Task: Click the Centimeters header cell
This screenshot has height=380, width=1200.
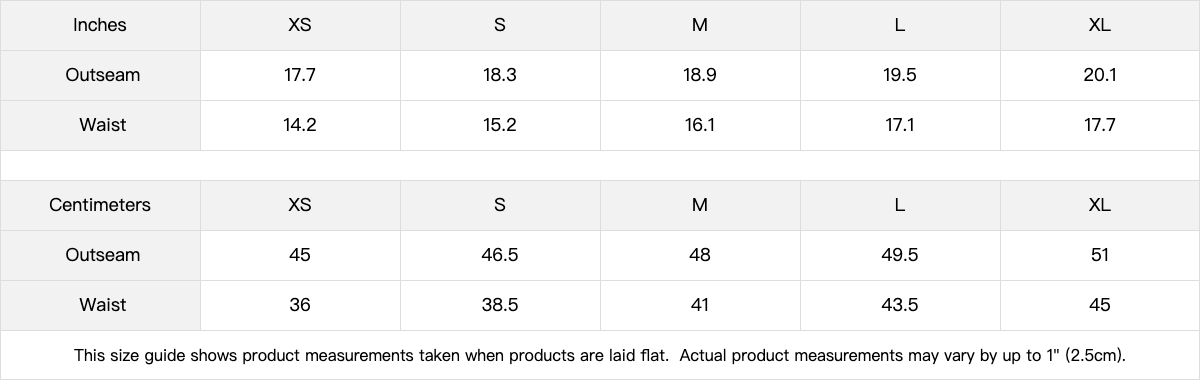Action: tap(100, 205)
